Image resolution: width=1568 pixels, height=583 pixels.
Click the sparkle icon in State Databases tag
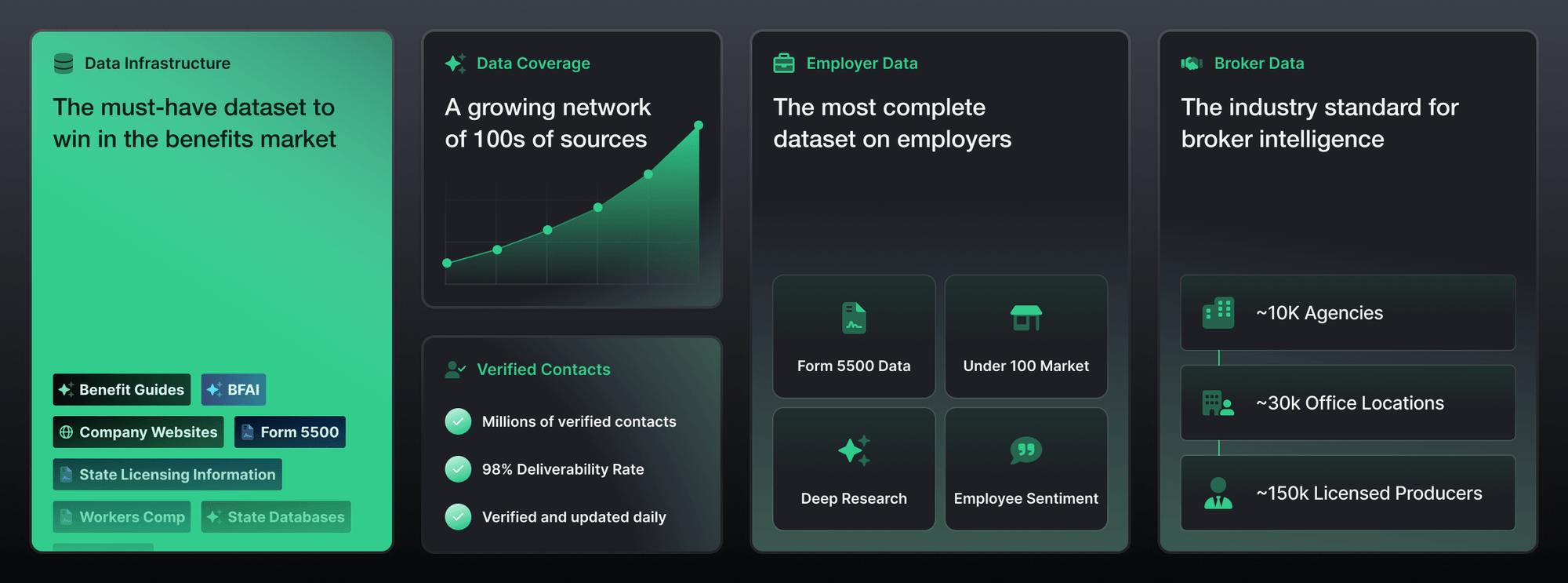[x=213, y=517]
